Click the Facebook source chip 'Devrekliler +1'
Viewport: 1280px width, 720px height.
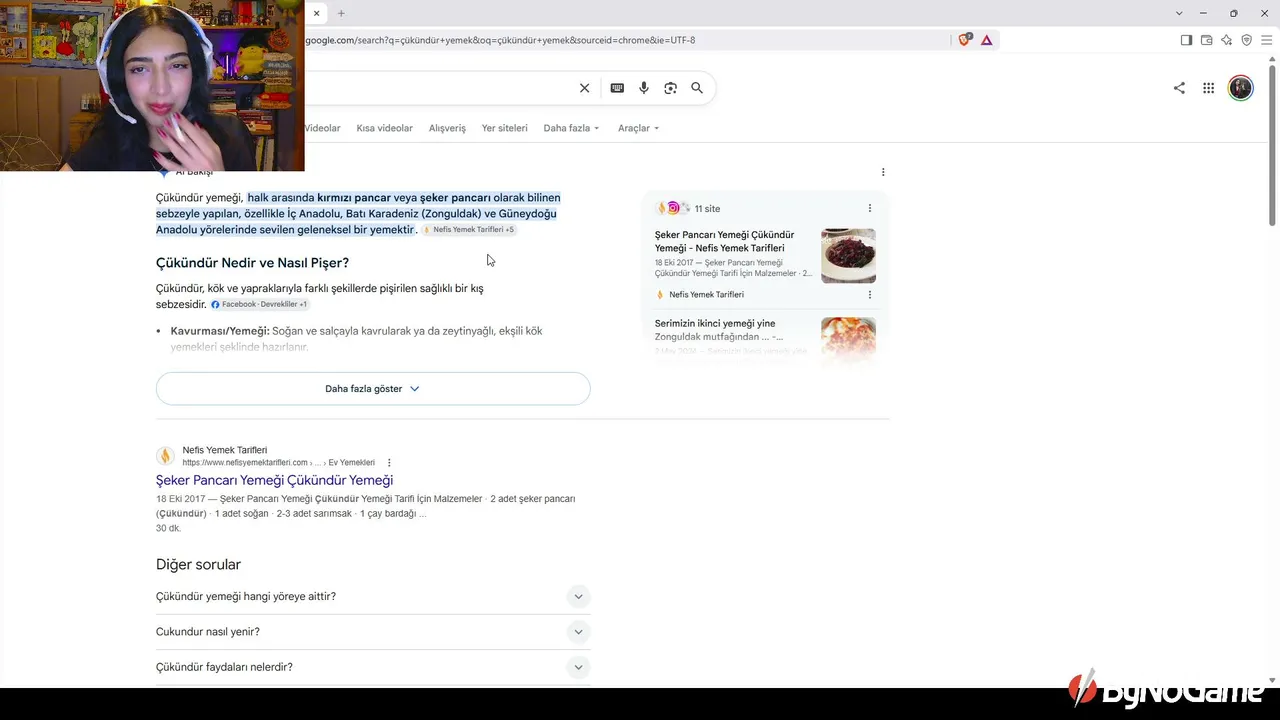(259, 304)
